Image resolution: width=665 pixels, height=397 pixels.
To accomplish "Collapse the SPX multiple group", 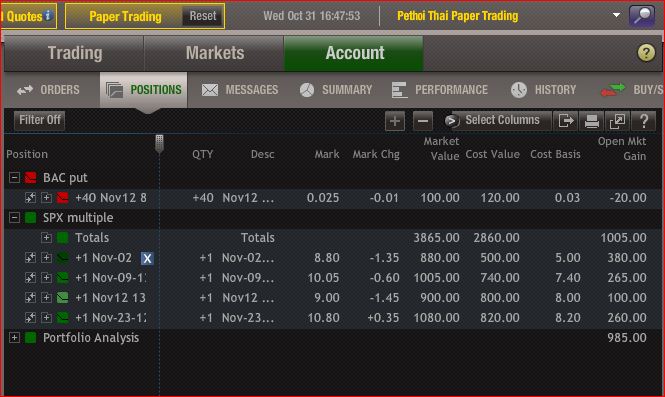I will point(14,218).
